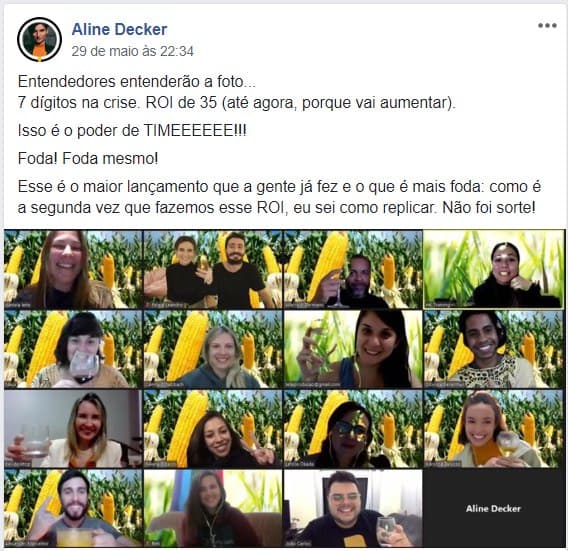Select the tile of man wearing headphones
Screen dimensions: 568x551
493,349
